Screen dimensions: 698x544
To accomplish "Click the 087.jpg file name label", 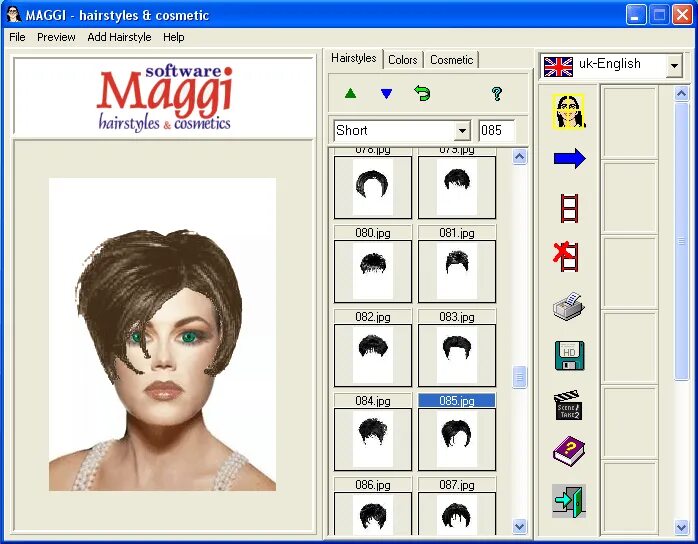I will coord(457,485).
